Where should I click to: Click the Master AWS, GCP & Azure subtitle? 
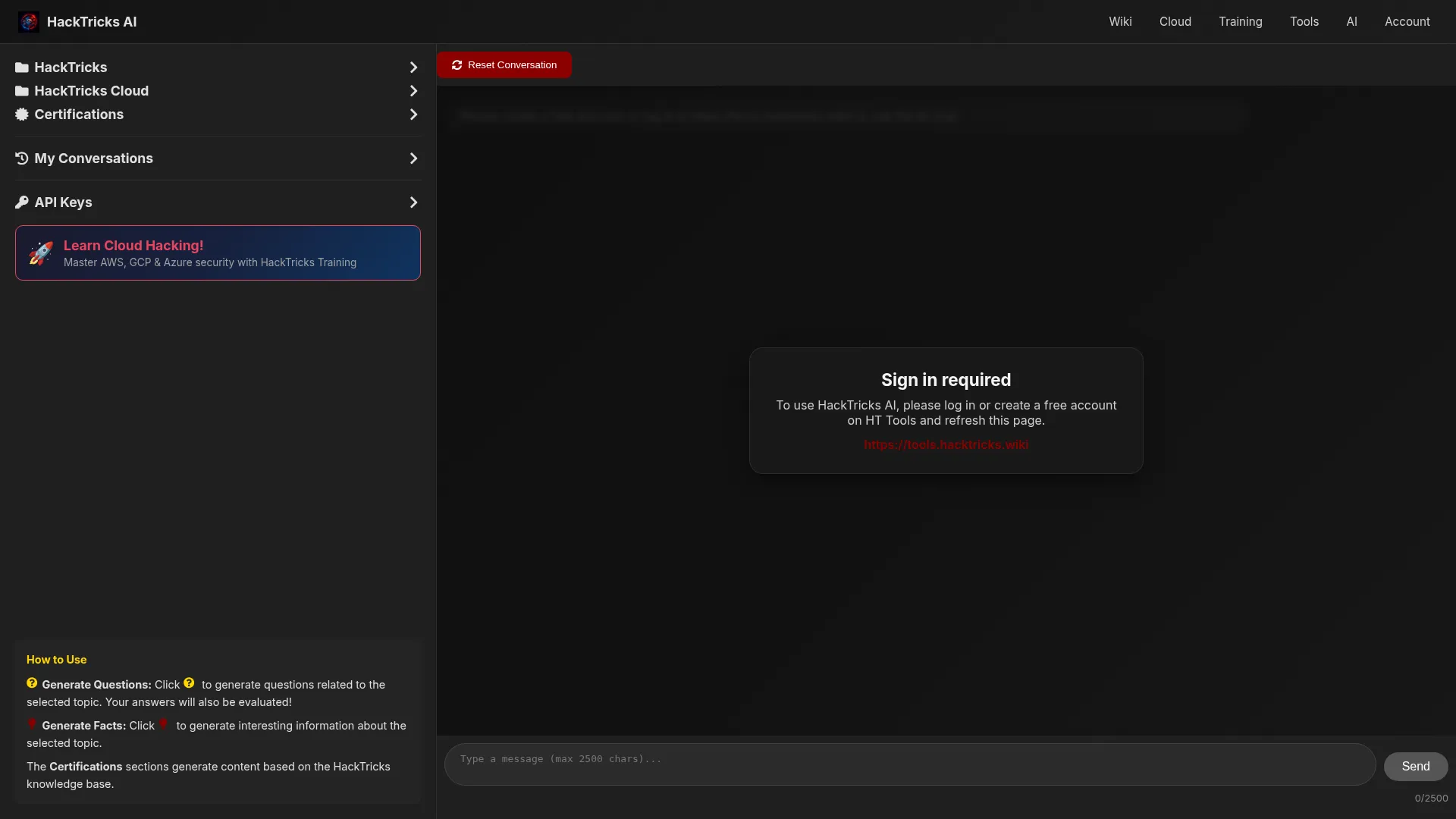click(x=210, y=262)
